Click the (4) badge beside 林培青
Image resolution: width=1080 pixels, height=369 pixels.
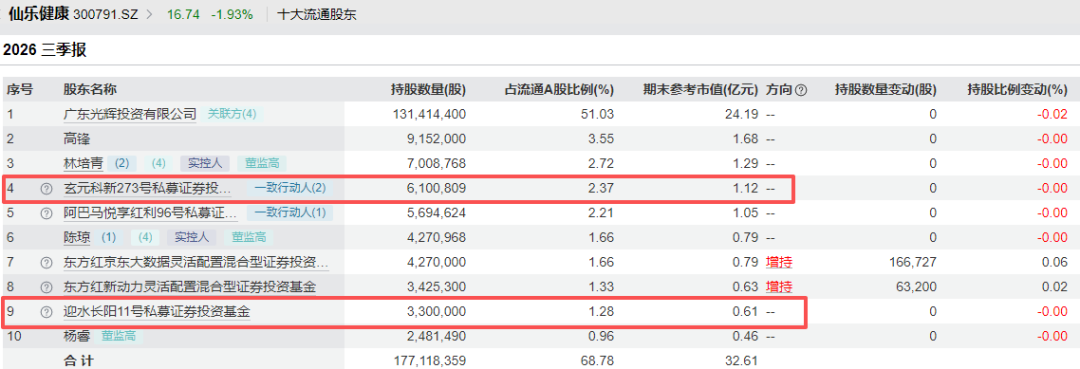point(159,163)
